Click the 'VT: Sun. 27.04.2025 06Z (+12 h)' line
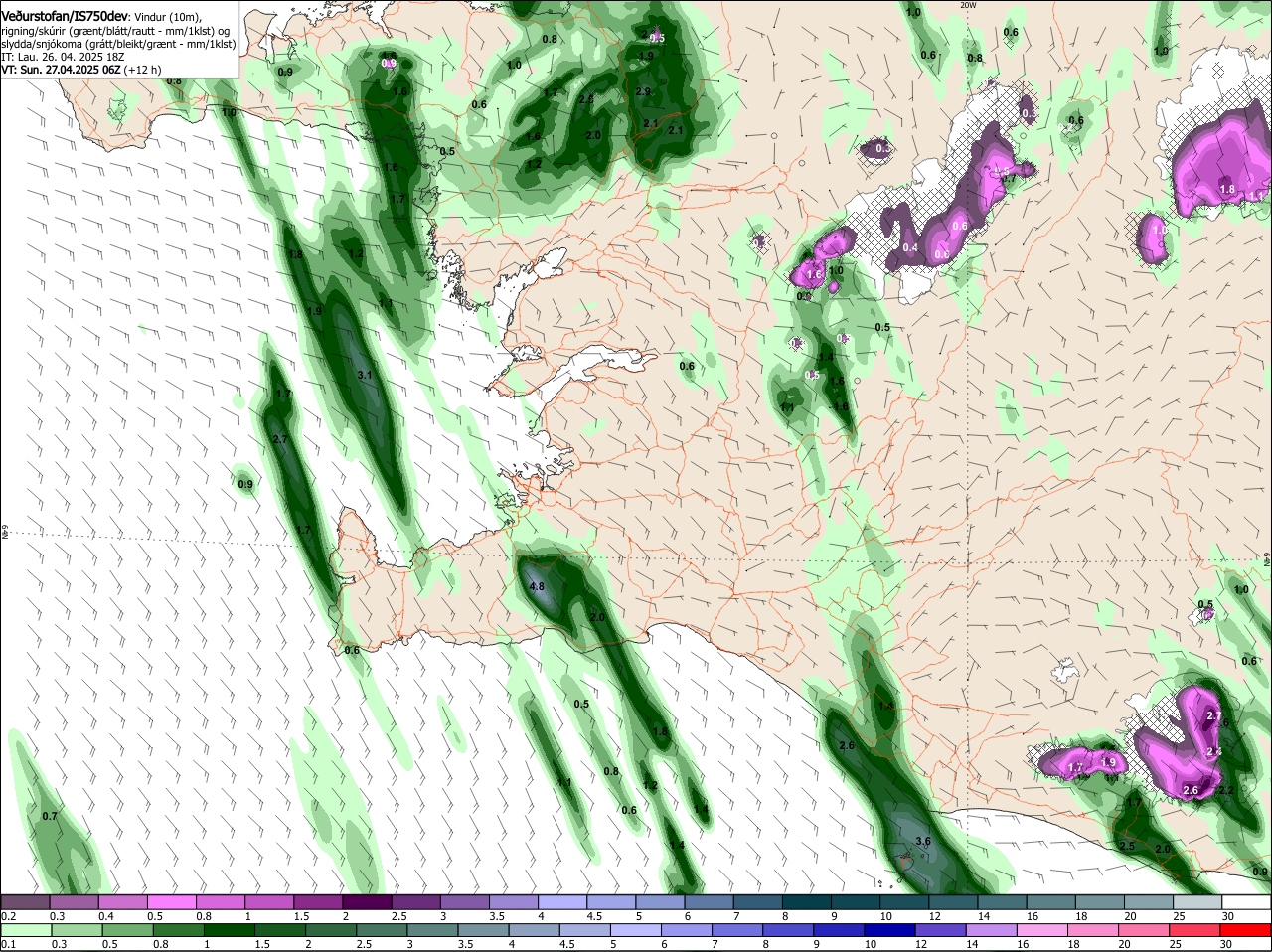This screenshot has height=952, width=1272. click(81, 70)
